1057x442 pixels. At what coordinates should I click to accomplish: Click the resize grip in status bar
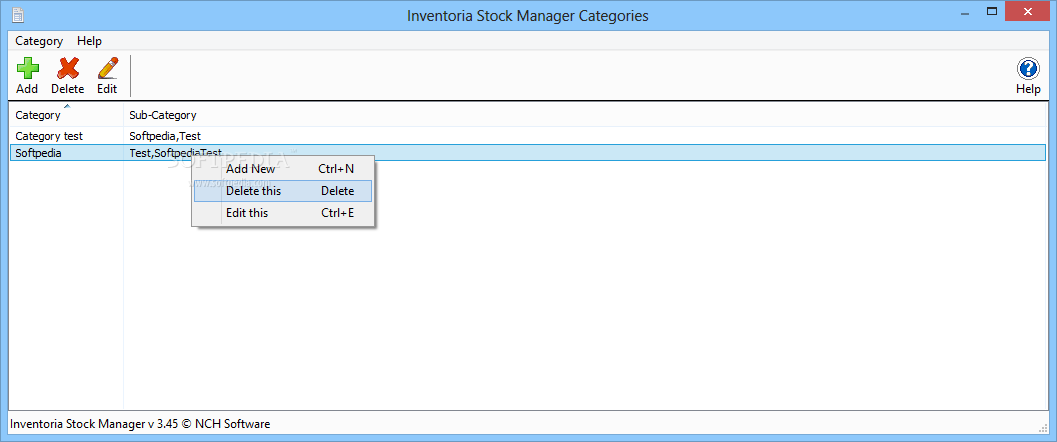[1044, 427]
